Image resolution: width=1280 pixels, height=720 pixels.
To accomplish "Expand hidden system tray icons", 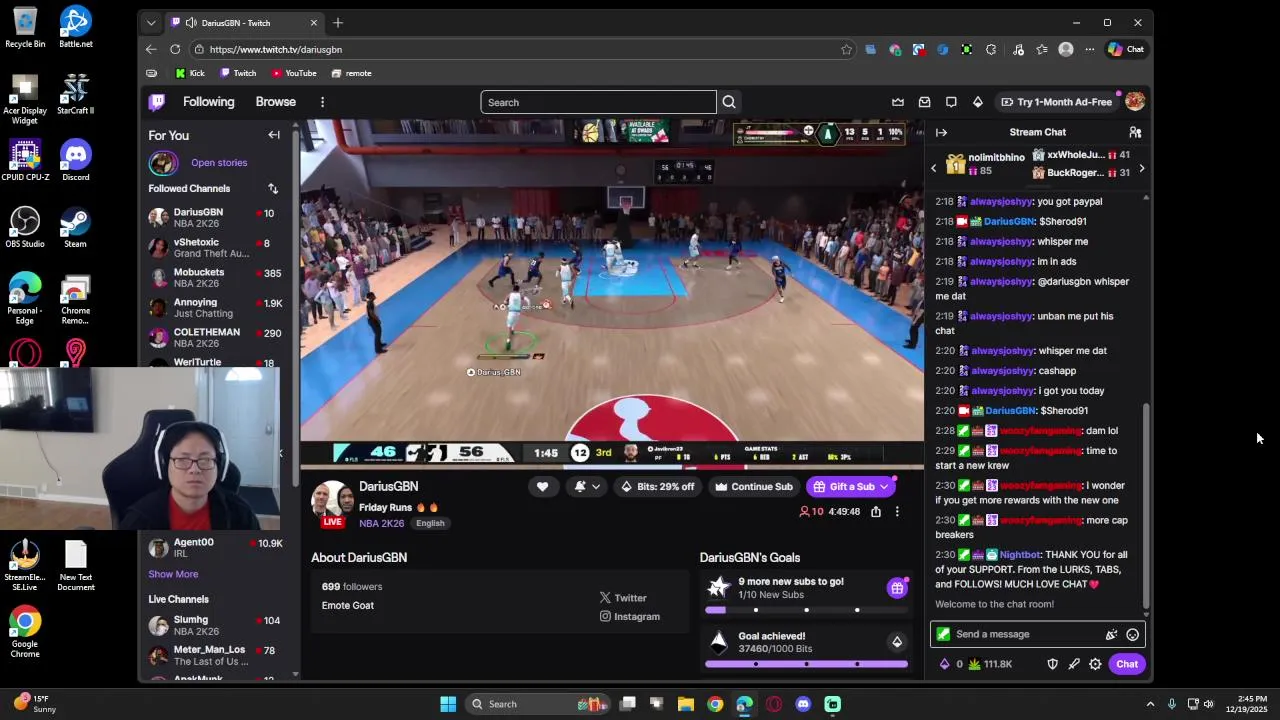I will click(x=1150, y=704).
